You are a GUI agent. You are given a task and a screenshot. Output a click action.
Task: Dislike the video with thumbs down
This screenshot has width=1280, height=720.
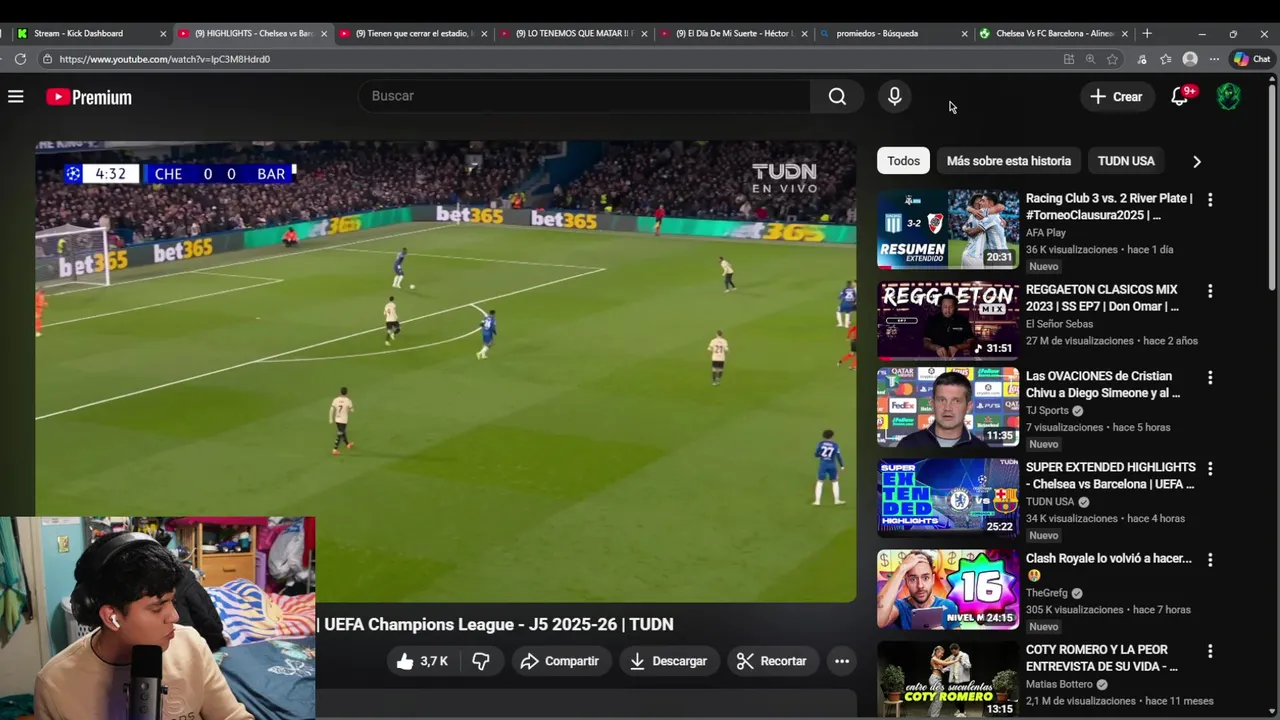tap(481, 661)
